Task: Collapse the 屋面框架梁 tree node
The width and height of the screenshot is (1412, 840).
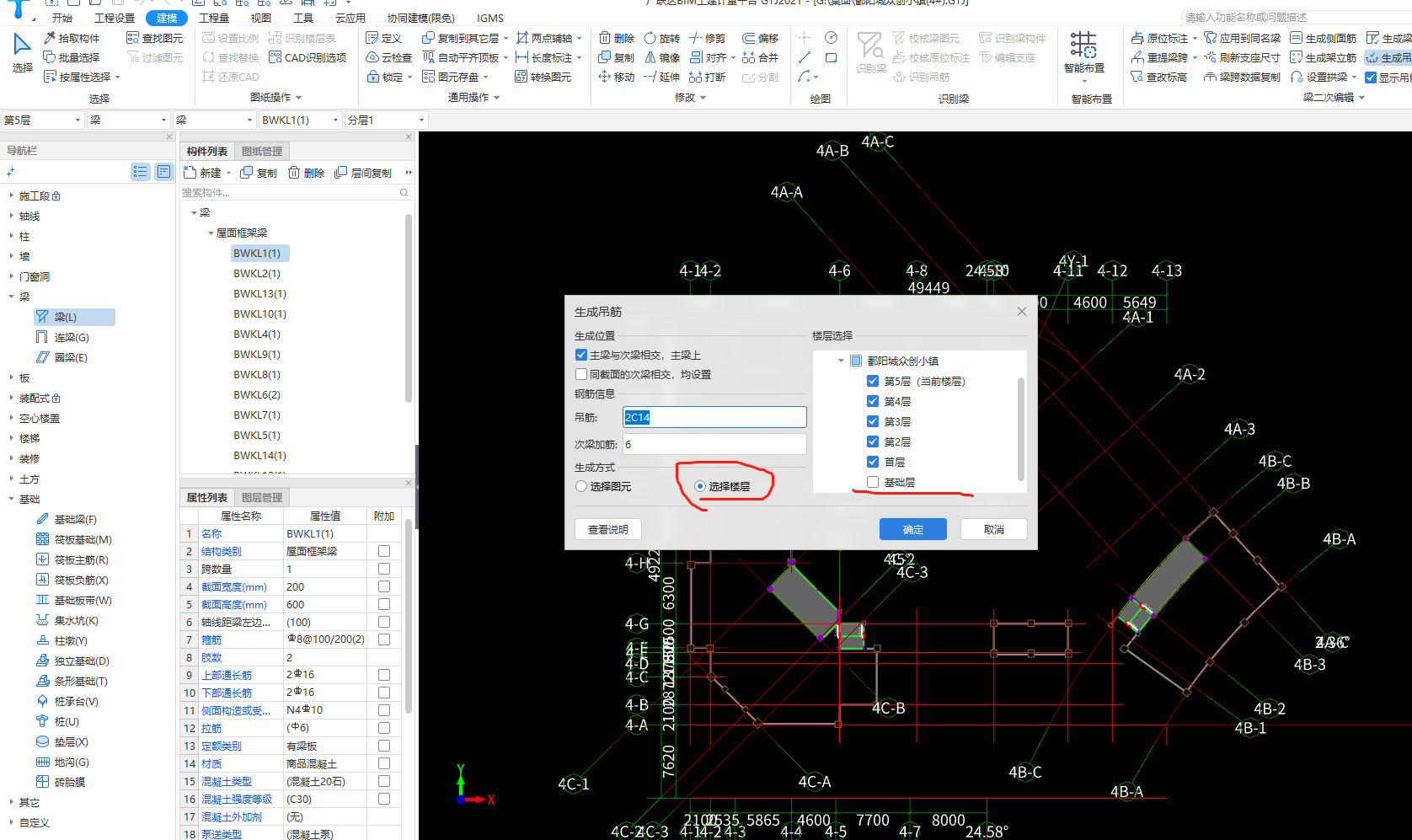Action: 211,233
